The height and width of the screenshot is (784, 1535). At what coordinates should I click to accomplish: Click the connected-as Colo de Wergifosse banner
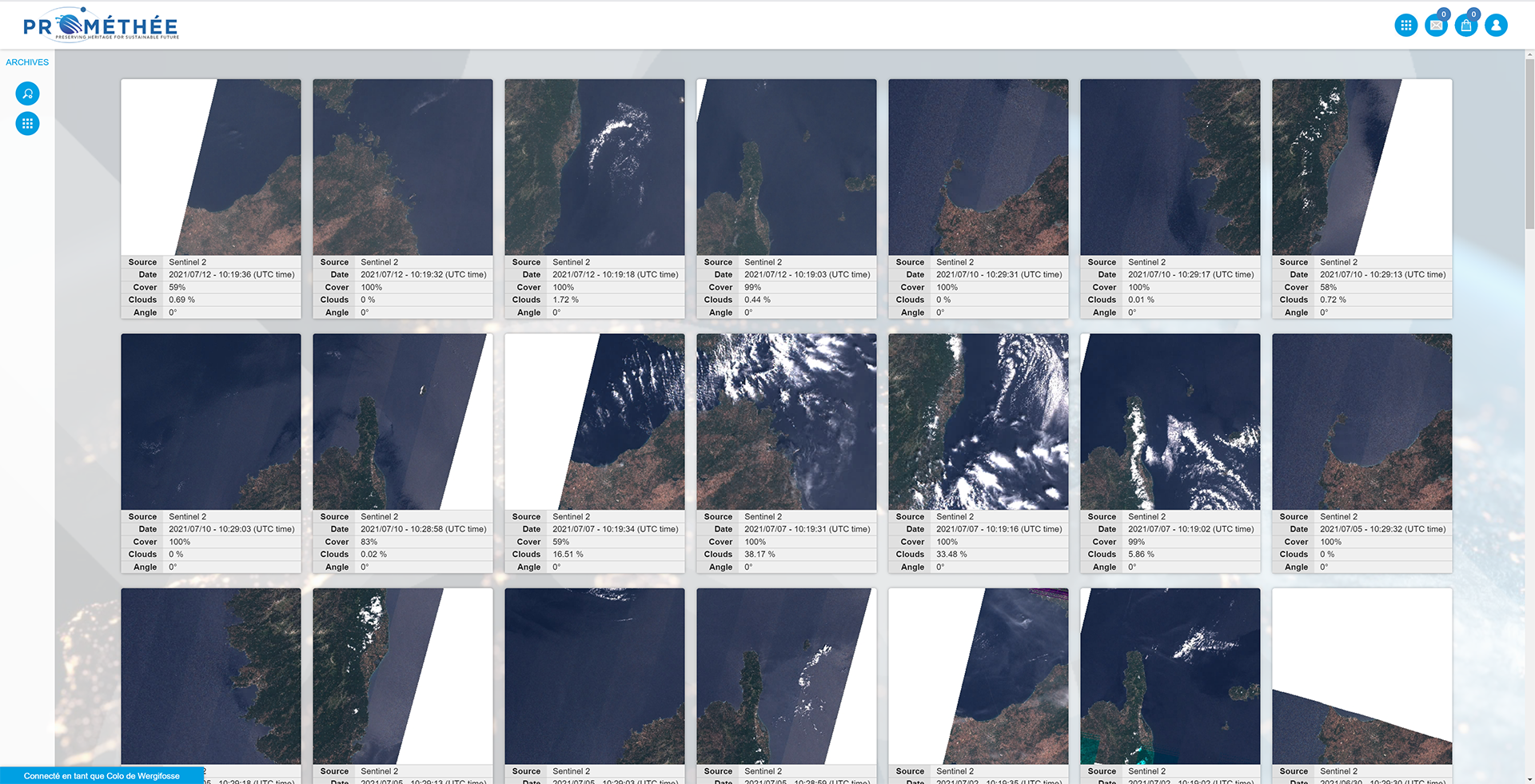102,776
